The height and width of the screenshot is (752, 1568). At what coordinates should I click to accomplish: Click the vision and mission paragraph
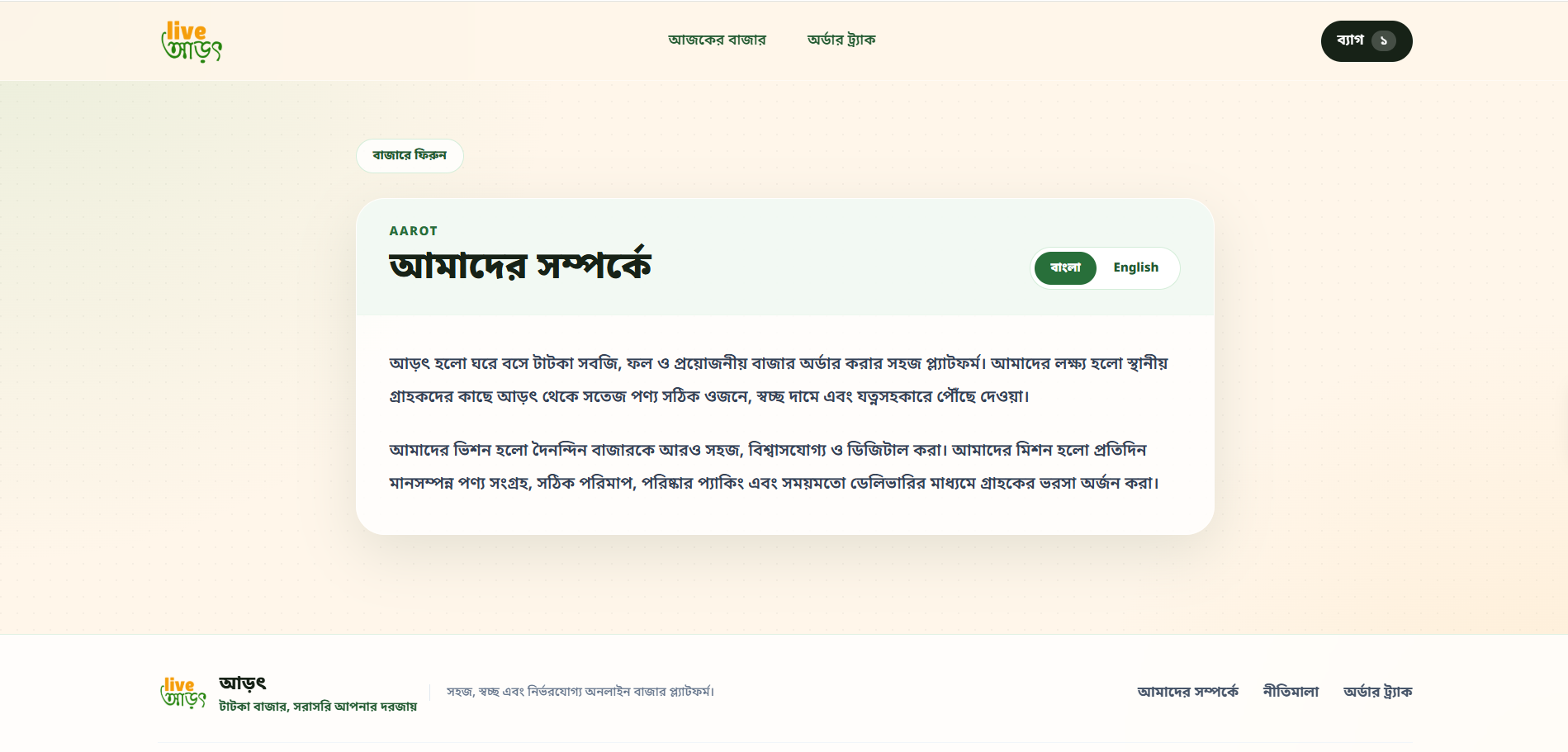point(775,466)
